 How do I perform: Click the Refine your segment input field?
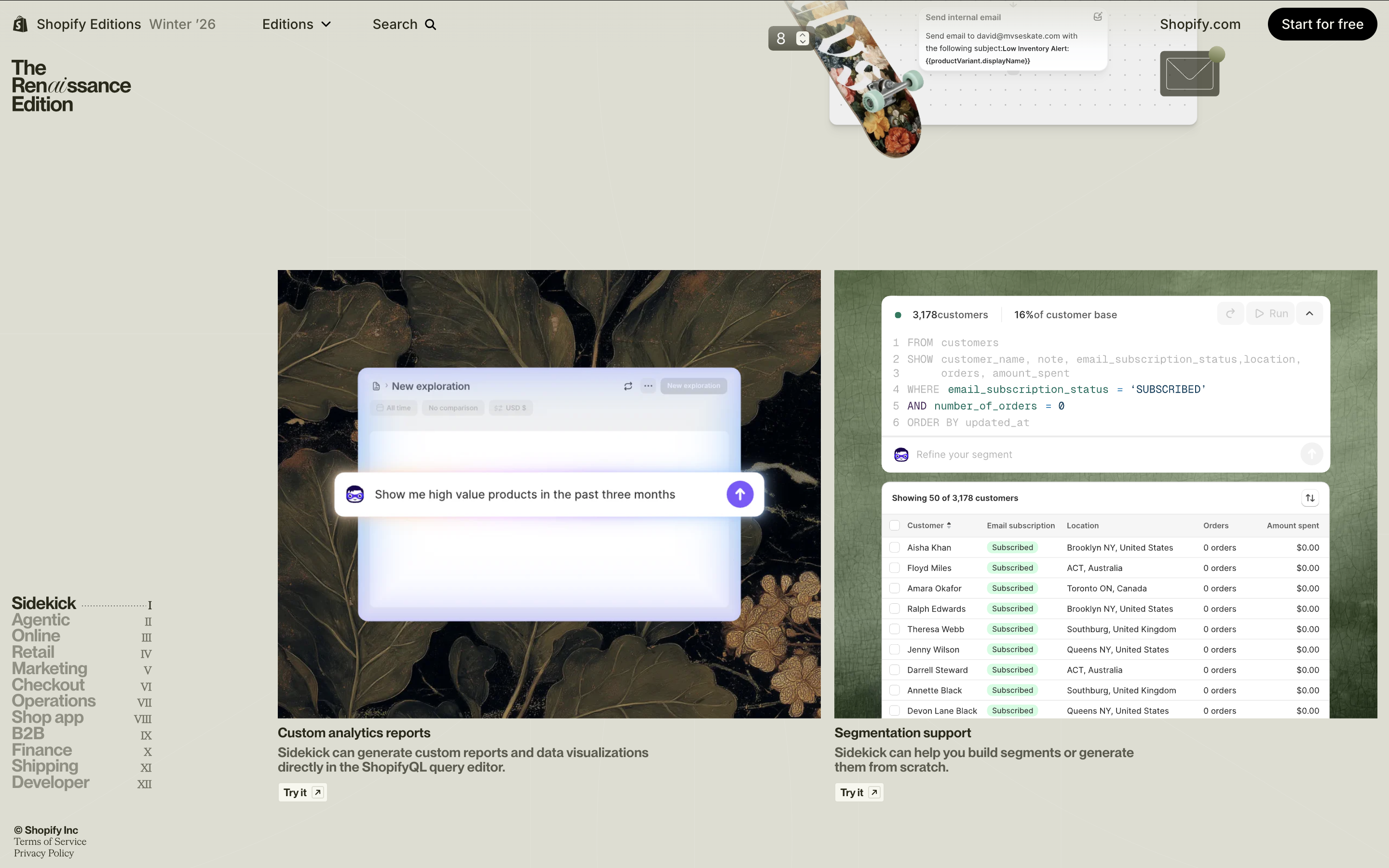1105,455
